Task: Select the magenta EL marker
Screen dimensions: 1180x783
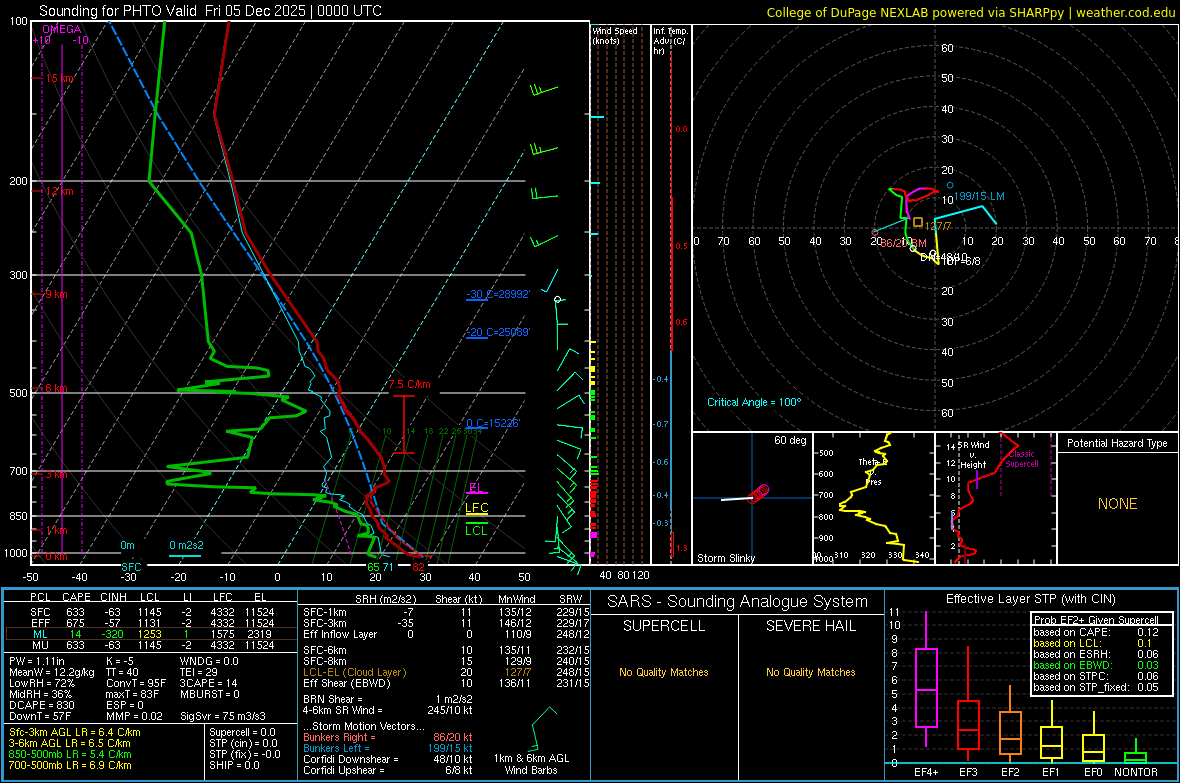Action: click(x=476, y=488)
